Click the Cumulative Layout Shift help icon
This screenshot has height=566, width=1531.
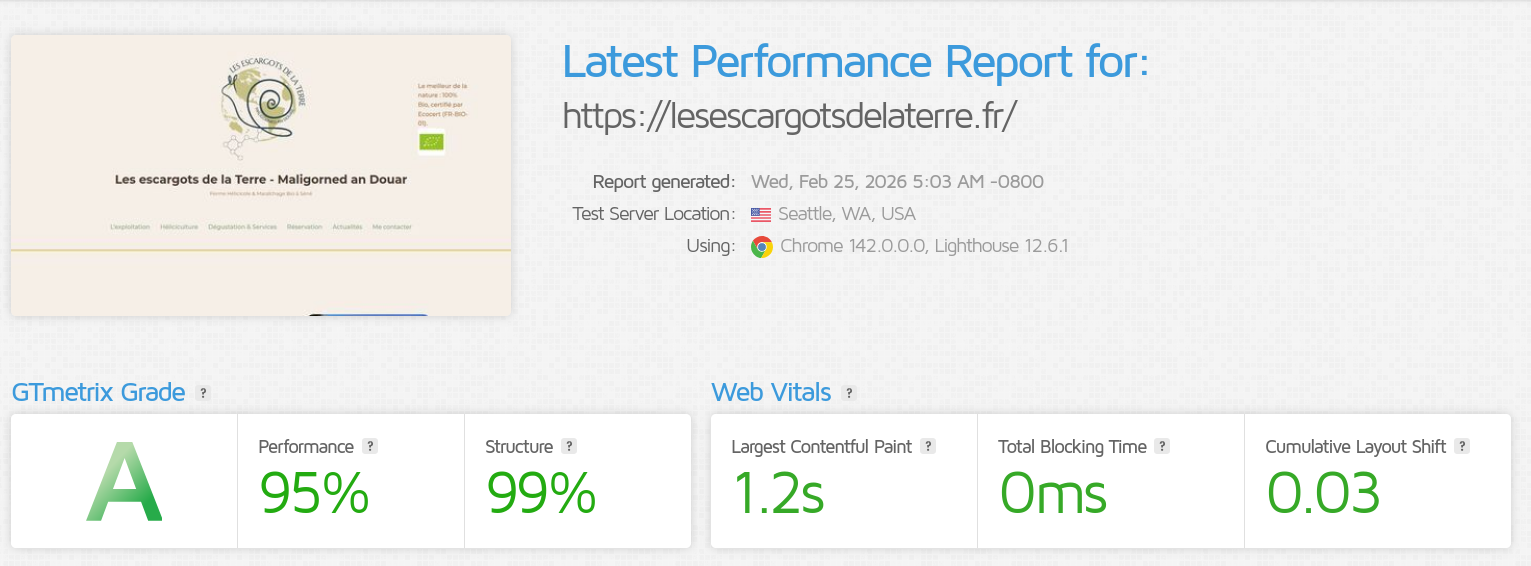[1462, 447]
